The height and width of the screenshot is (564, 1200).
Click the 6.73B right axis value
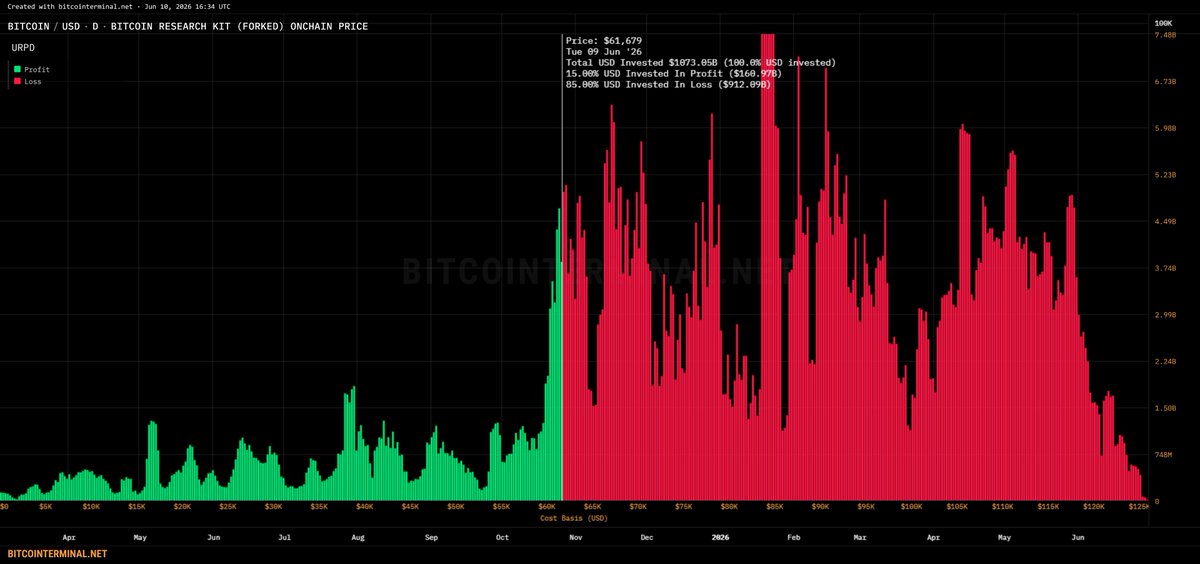[1164, 82]
